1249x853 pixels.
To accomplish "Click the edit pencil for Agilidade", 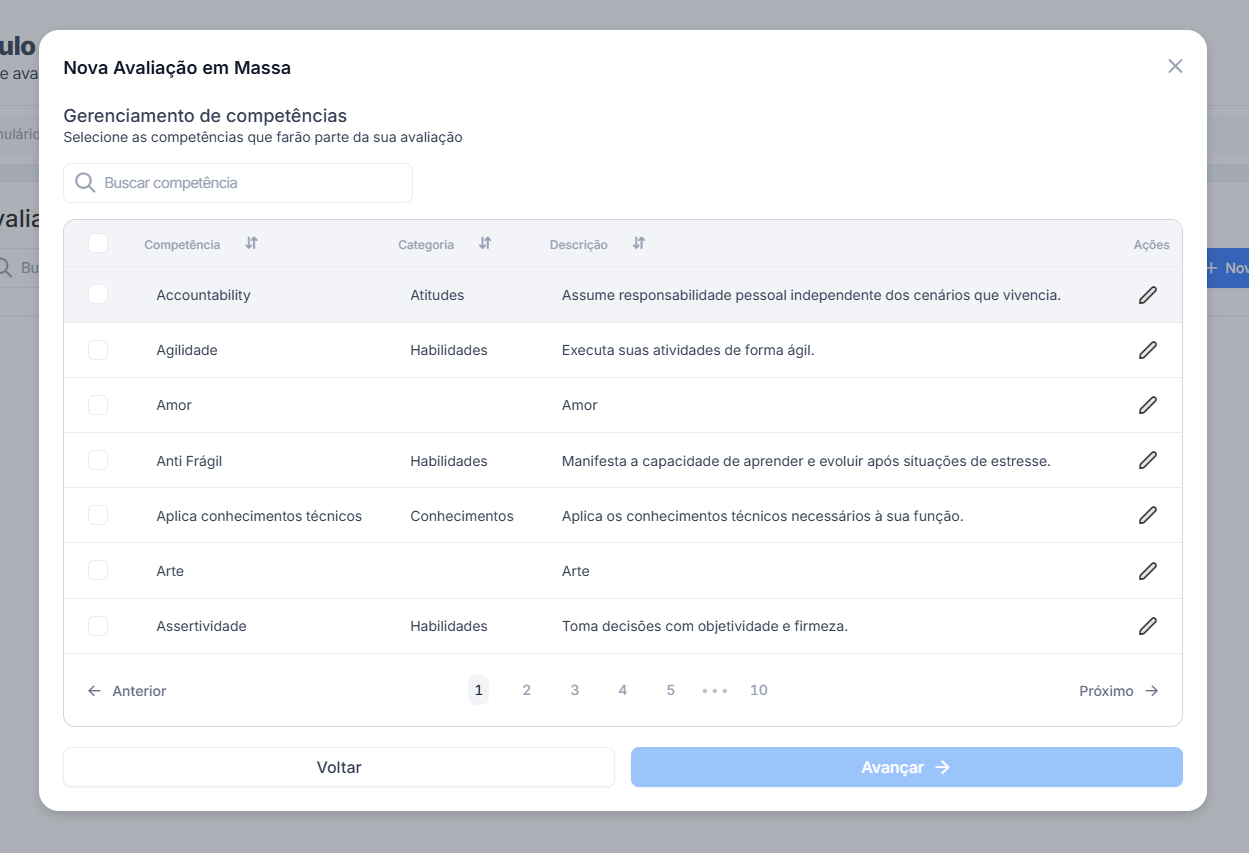I will click(1147, 350).
